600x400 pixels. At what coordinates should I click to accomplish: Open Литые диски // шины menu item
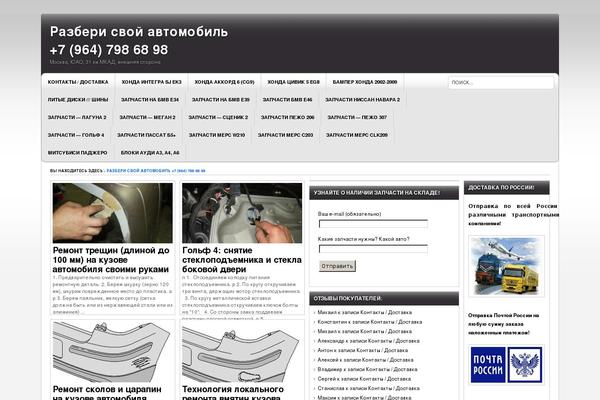(78, 100)
